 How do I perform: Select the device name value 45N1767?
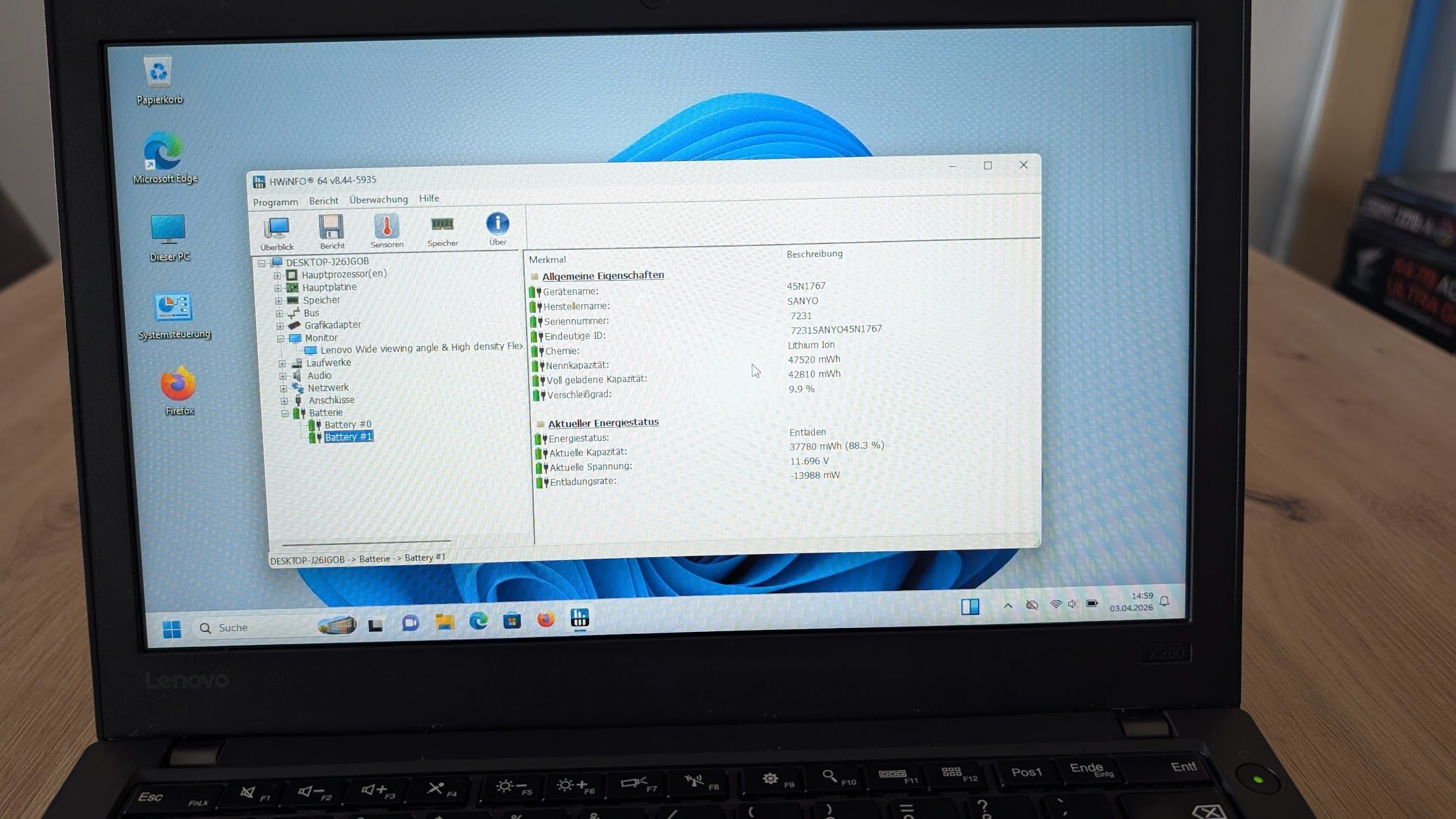[x=806, y=286]
